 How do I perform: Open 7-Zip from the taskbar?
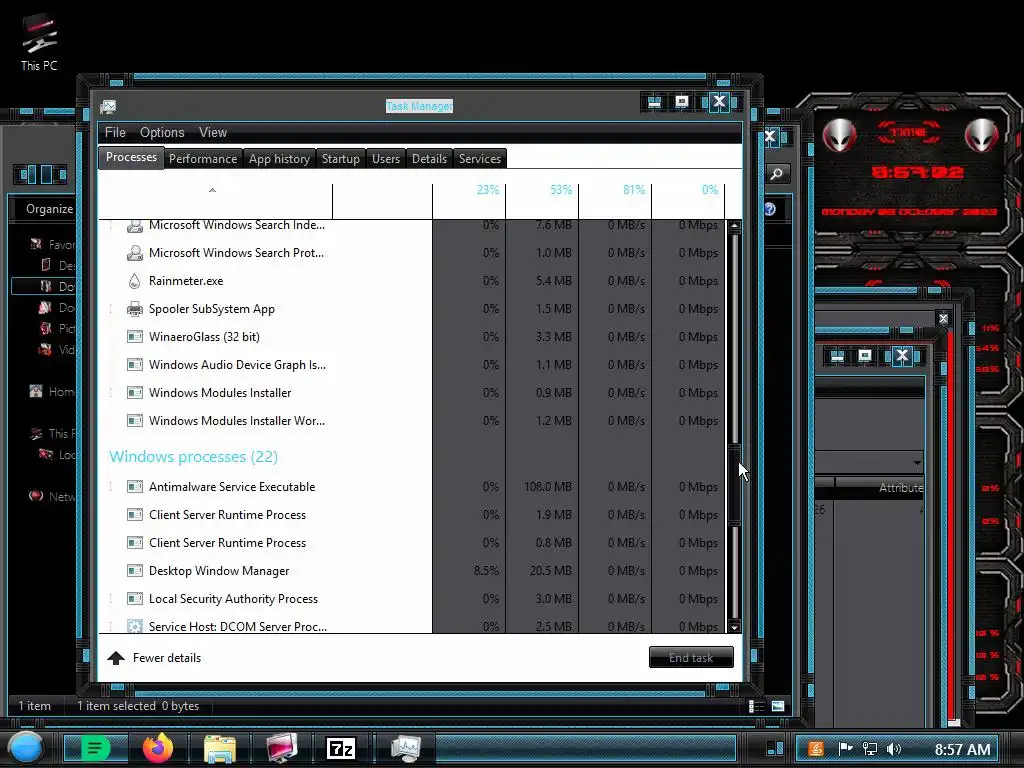tap(342, 748)
